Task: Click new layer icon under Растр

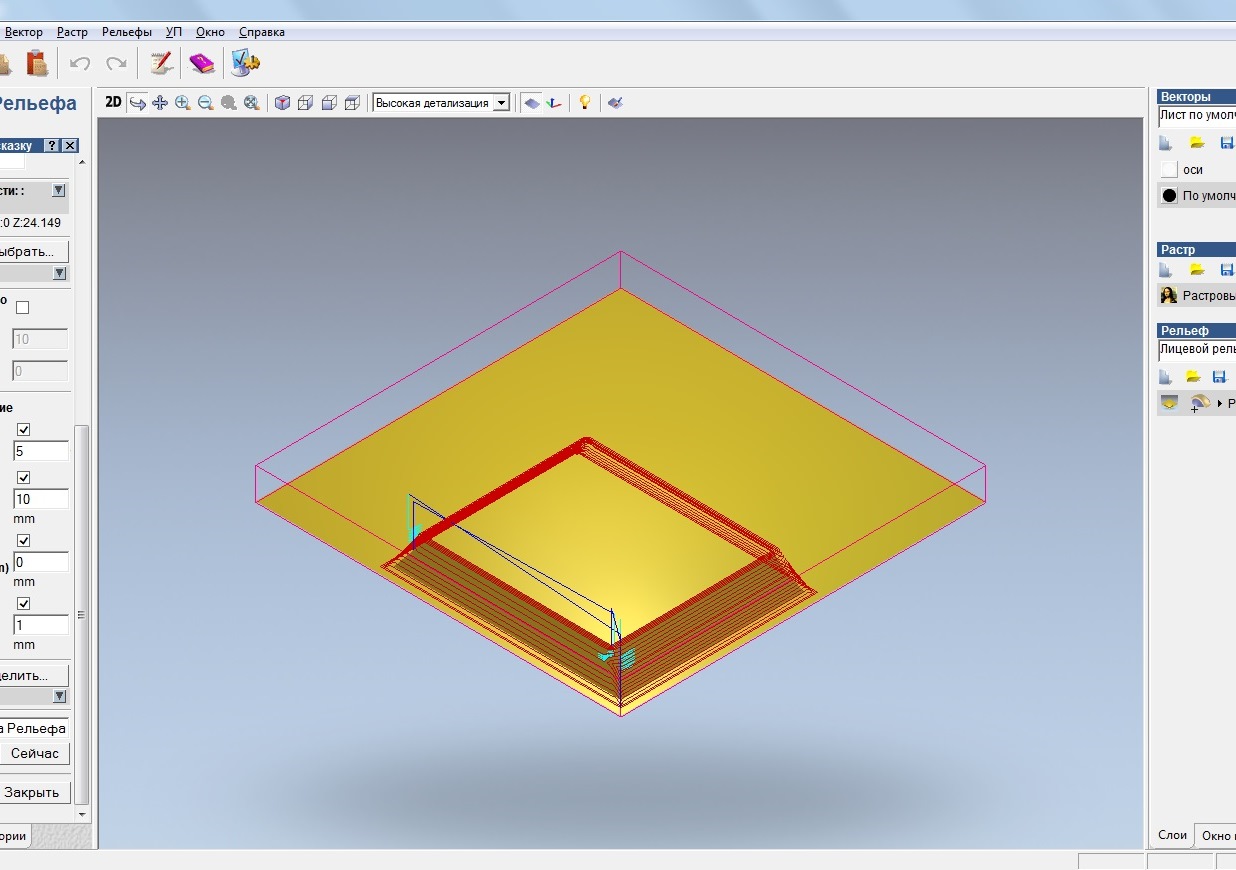Action: coord(1165,270)
